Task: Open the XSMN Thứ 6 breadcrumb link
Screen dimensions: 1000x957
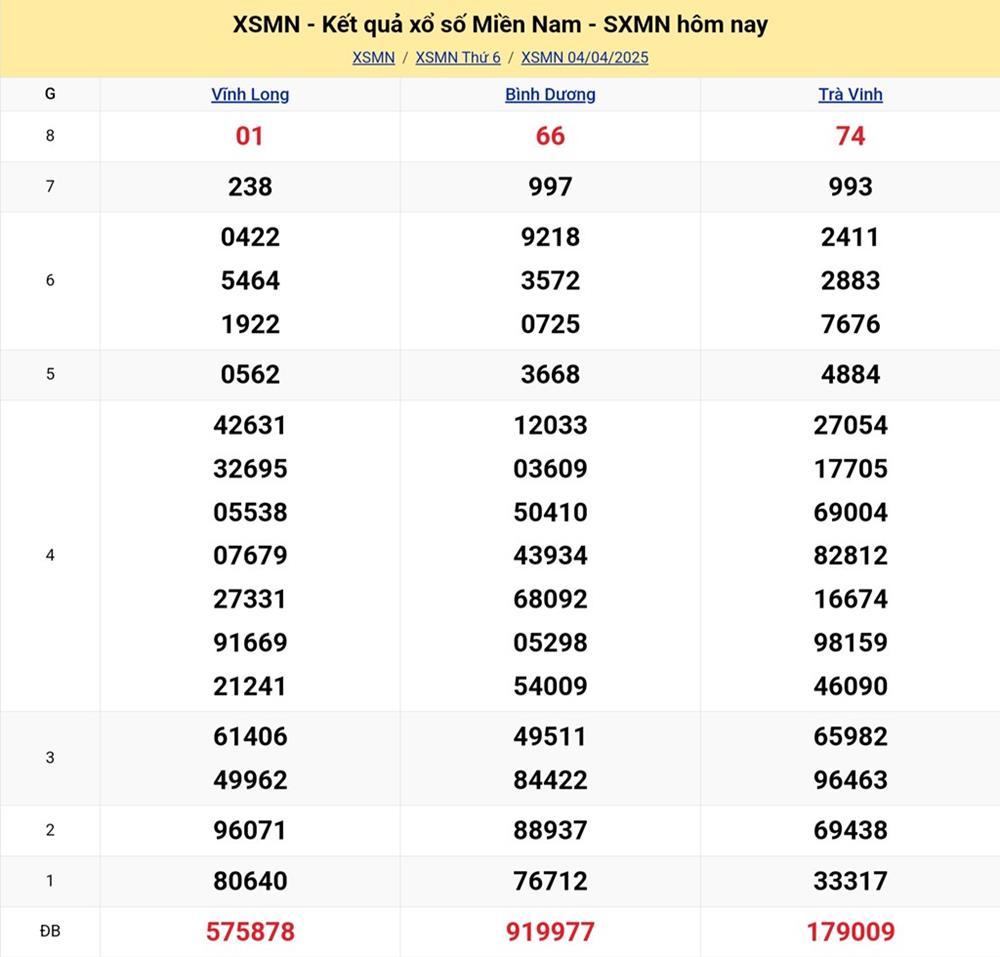Action: click(458, 58)
